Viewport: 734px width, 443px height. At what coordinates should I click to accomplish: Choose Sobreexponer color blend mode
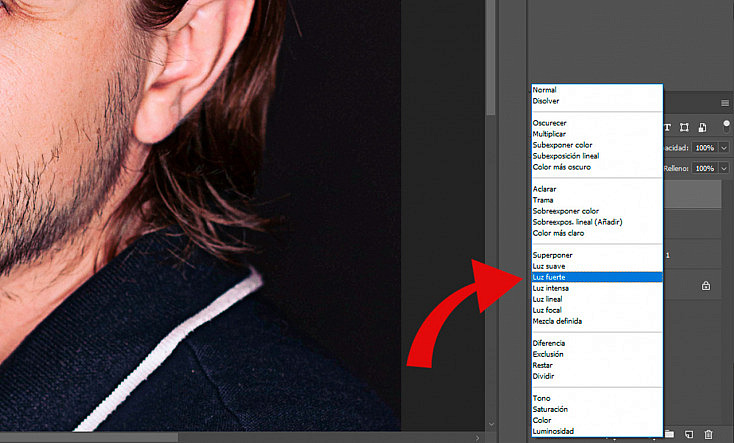tap(597, 211)
